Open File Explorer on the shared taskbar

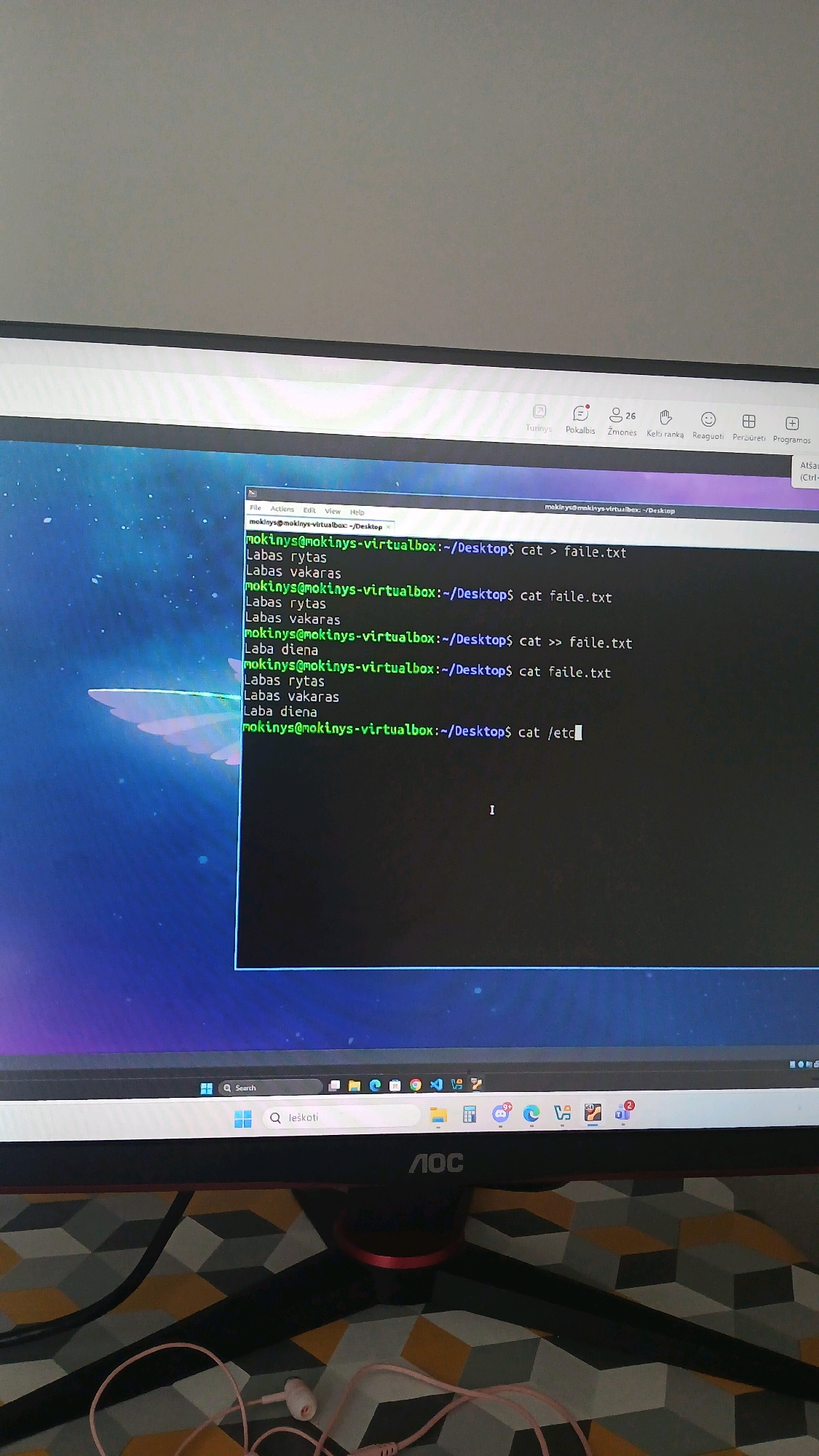355,1085
